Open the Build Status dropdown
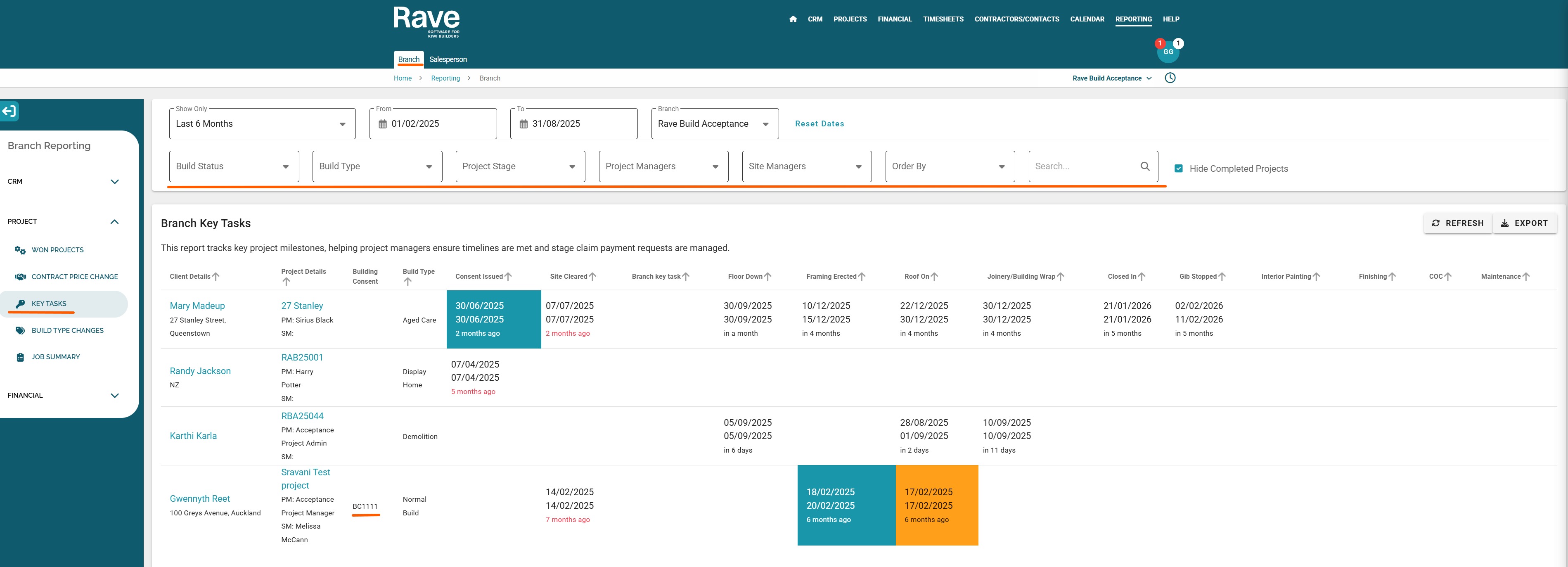This screenshot has height=567, width=1568. [x=234, y=166]
